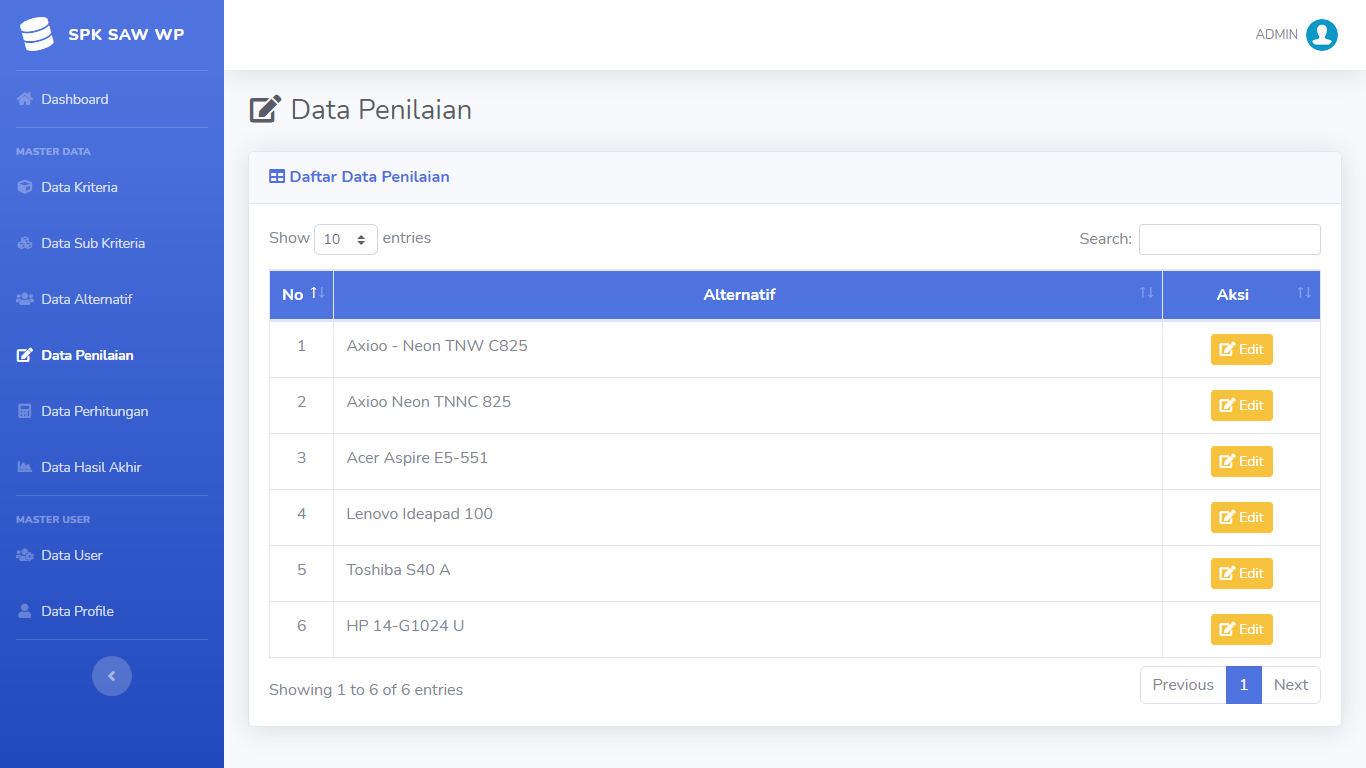Open Data Sub Kriteria menu item
1366x768 pixels.
point(112,243)
